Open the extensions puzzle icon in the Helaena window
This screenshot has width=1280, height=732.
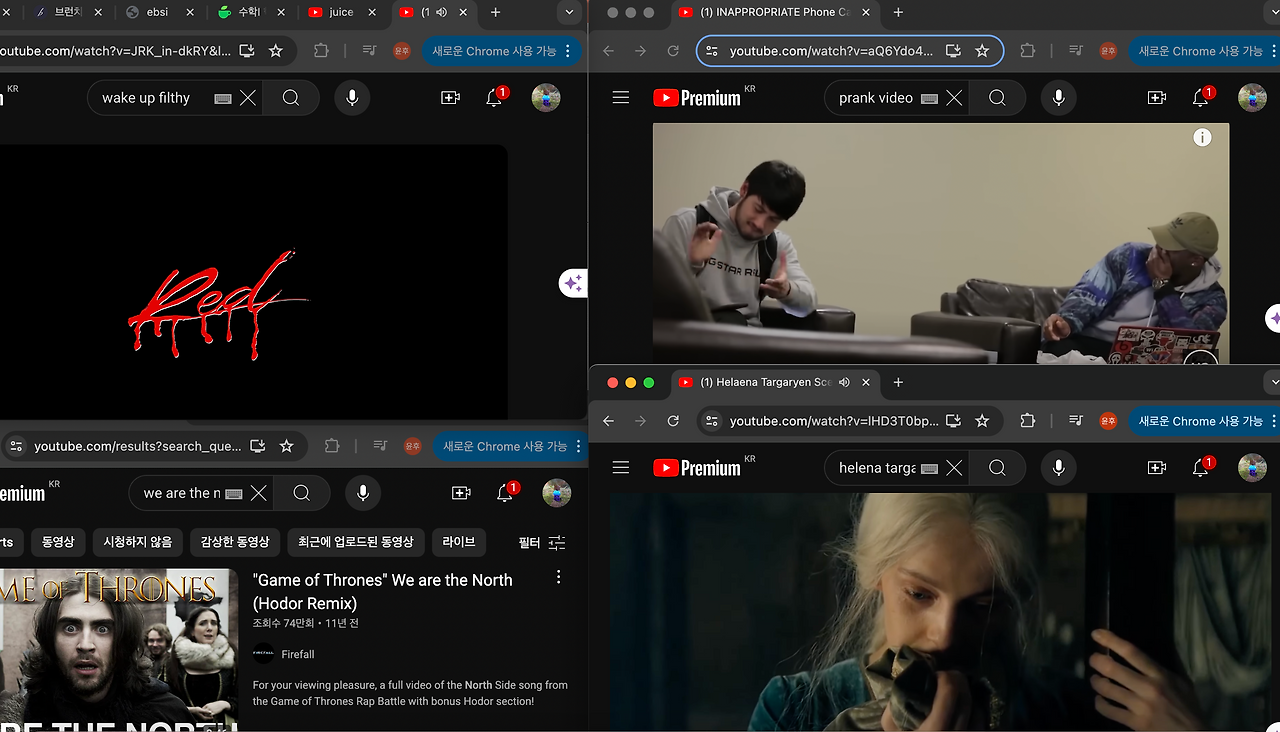click(x=1027, y=421)
